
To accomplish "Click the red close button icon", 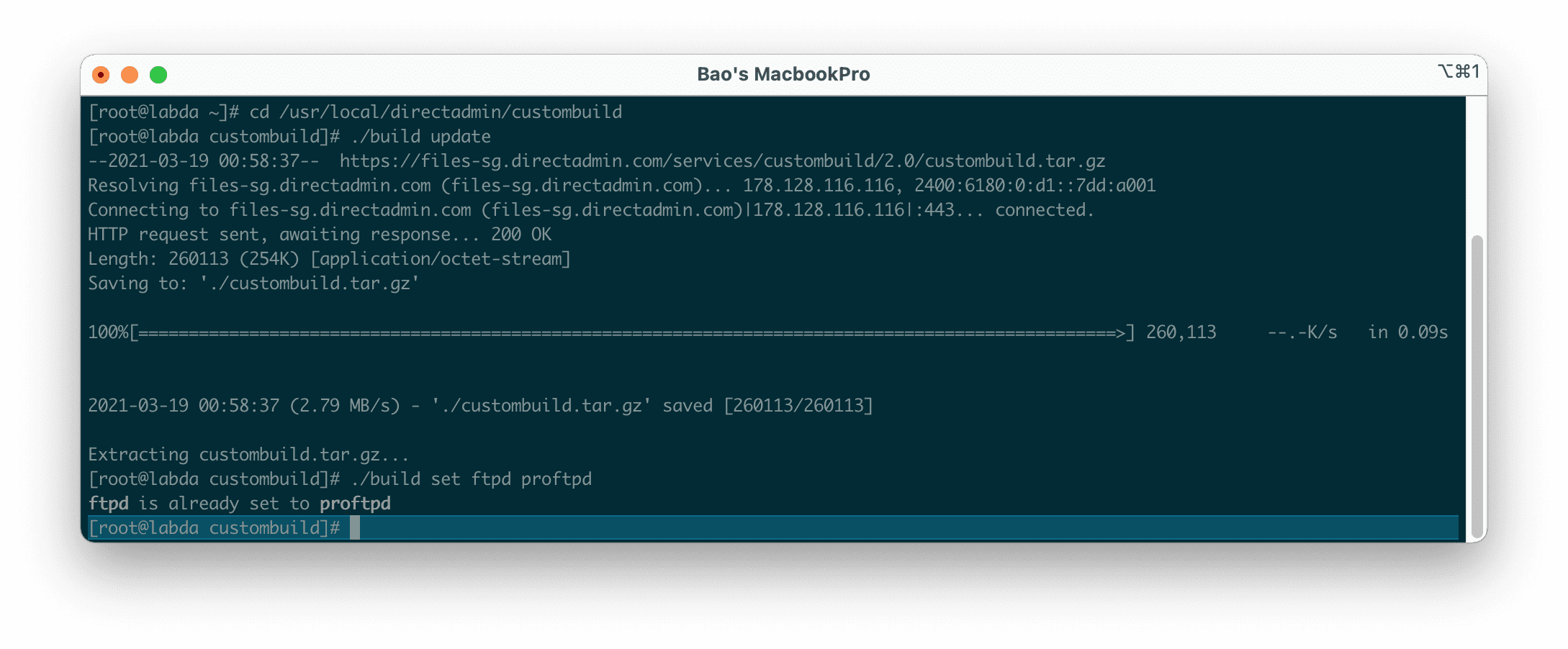I will click(101, 74).
